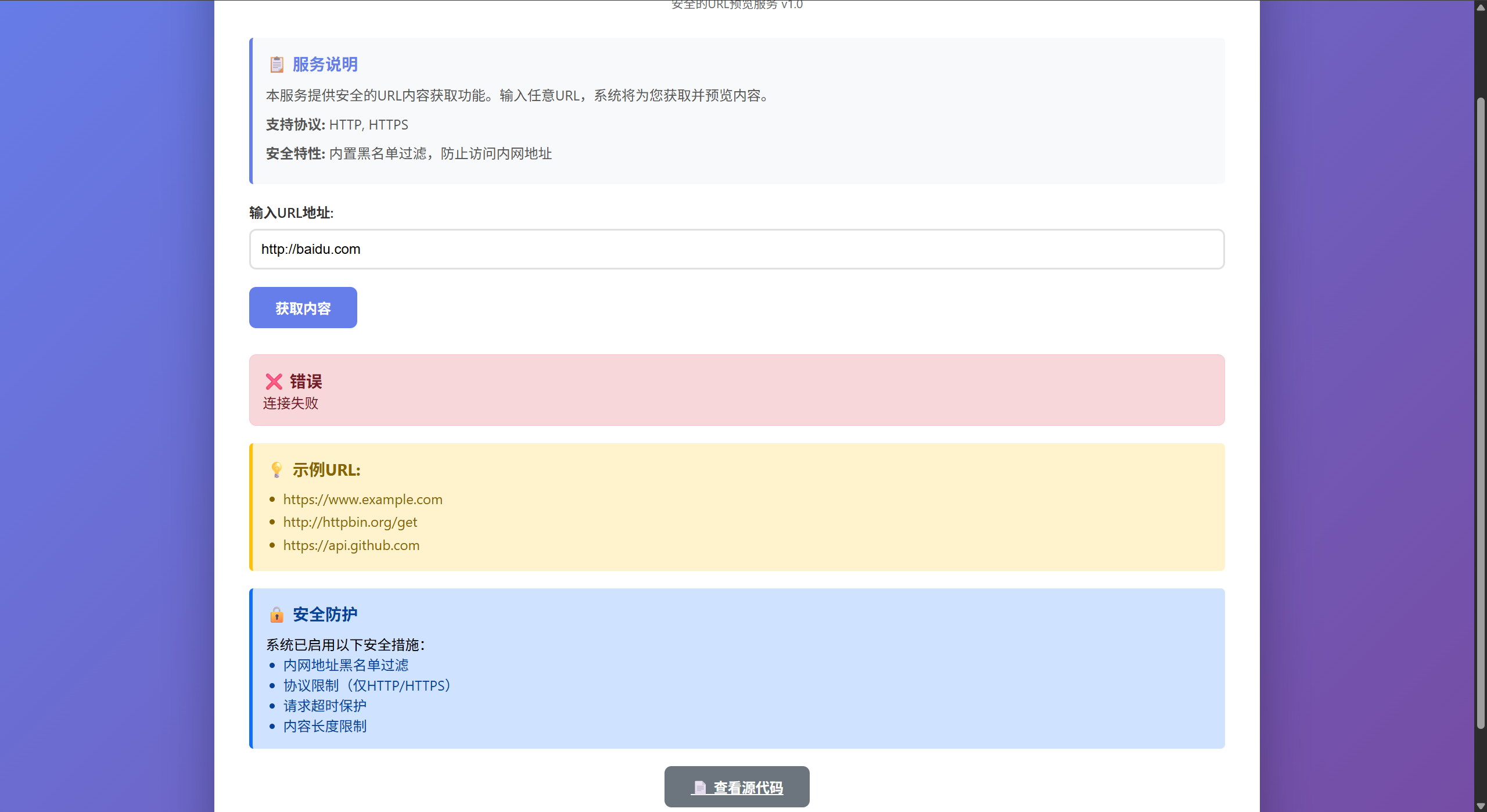Click the lock icon beside 安全防护
The image size is (1487, 812).
[276, 615]
